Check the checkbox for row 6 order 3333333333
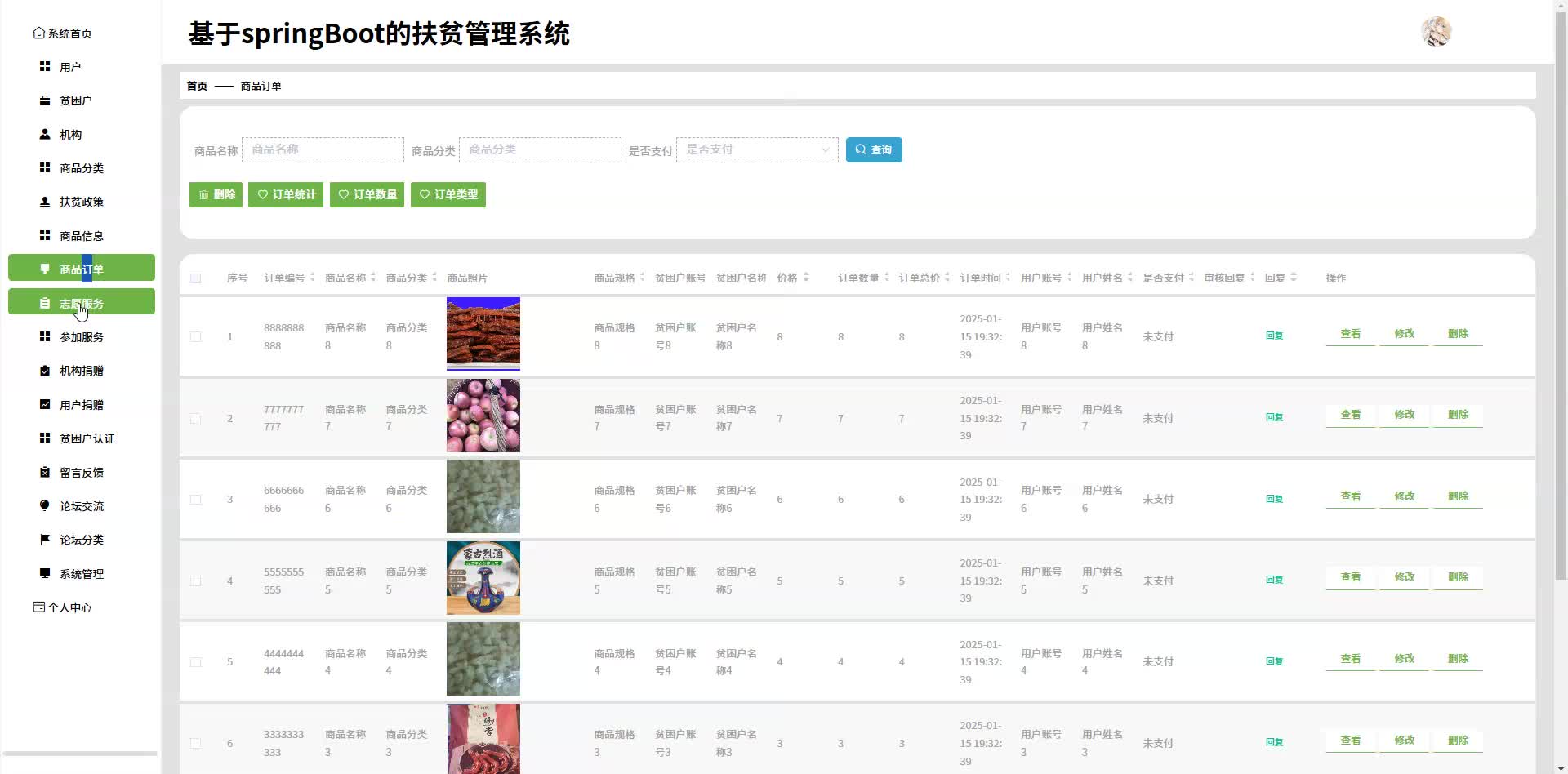1568x774 pixels. 195,743
